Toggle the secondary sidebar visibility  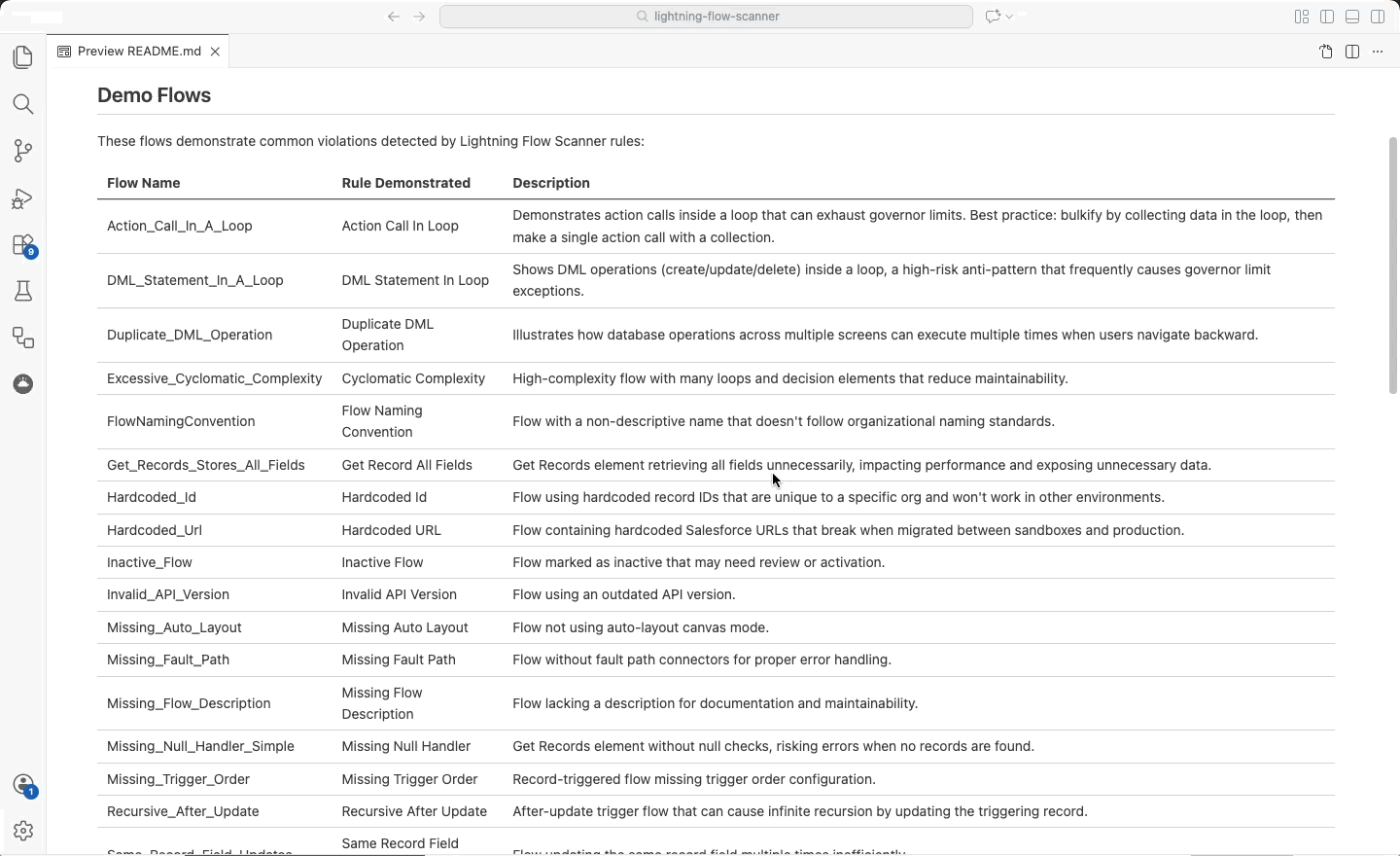[1378, 17]
